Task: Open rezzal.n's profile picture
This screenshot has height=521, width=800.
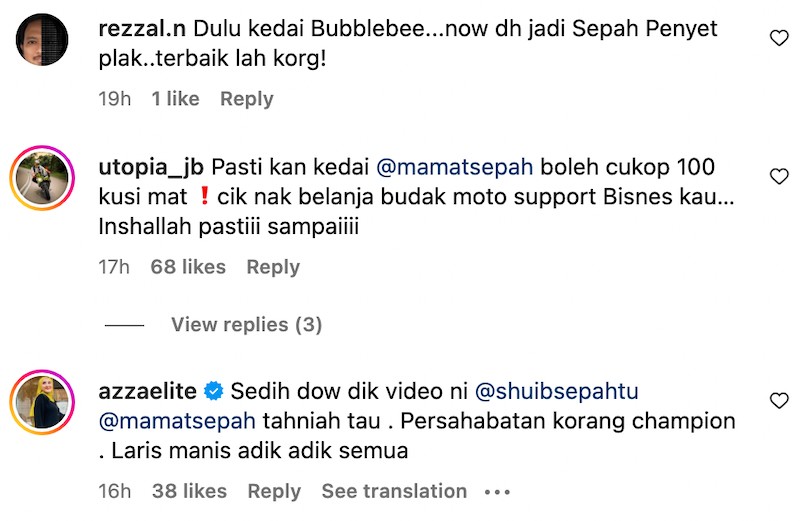Action: (x=41, y=41)
